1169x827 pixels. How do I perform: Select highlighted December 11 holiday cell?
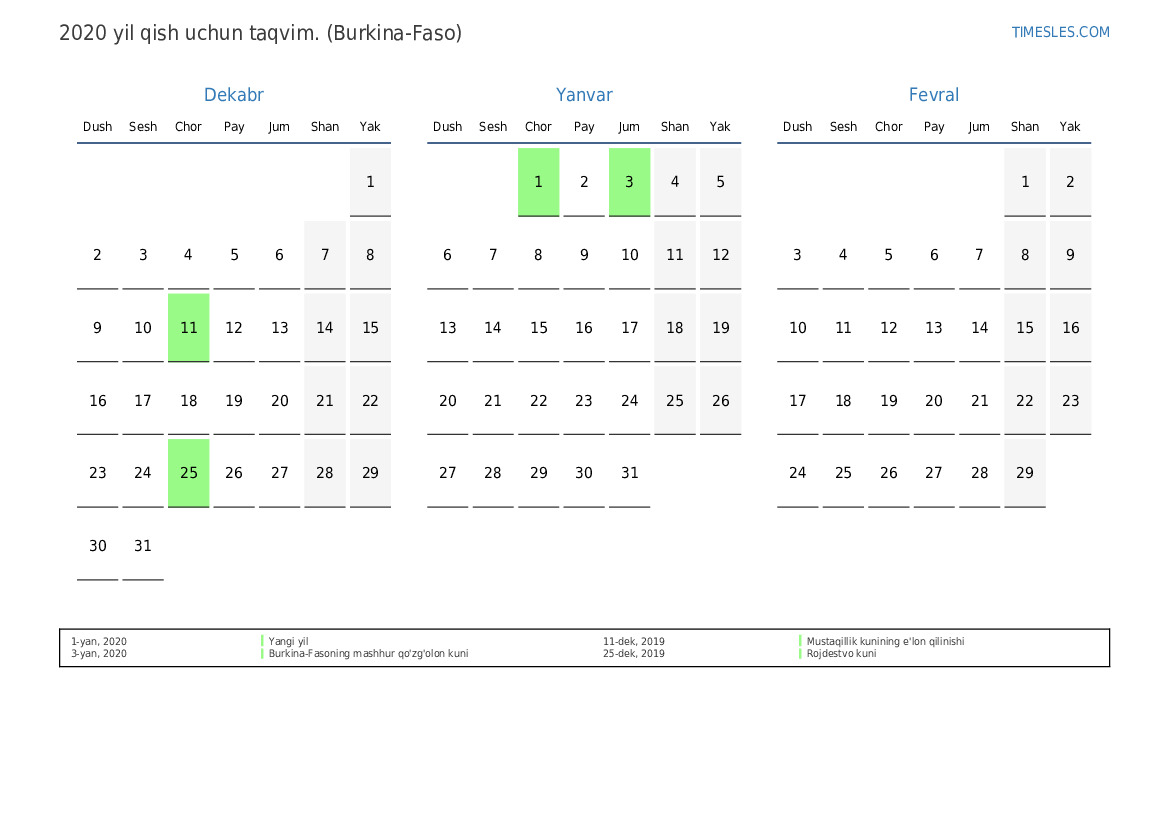(x=188, y=328)
